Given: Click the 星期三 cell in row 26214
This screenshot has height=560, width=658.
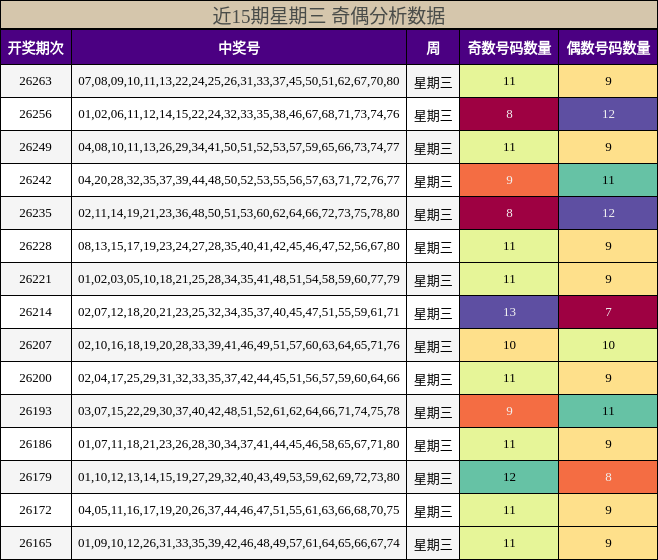Looking at the screenshot, I should pyautogui.click(x=433, y=314).
